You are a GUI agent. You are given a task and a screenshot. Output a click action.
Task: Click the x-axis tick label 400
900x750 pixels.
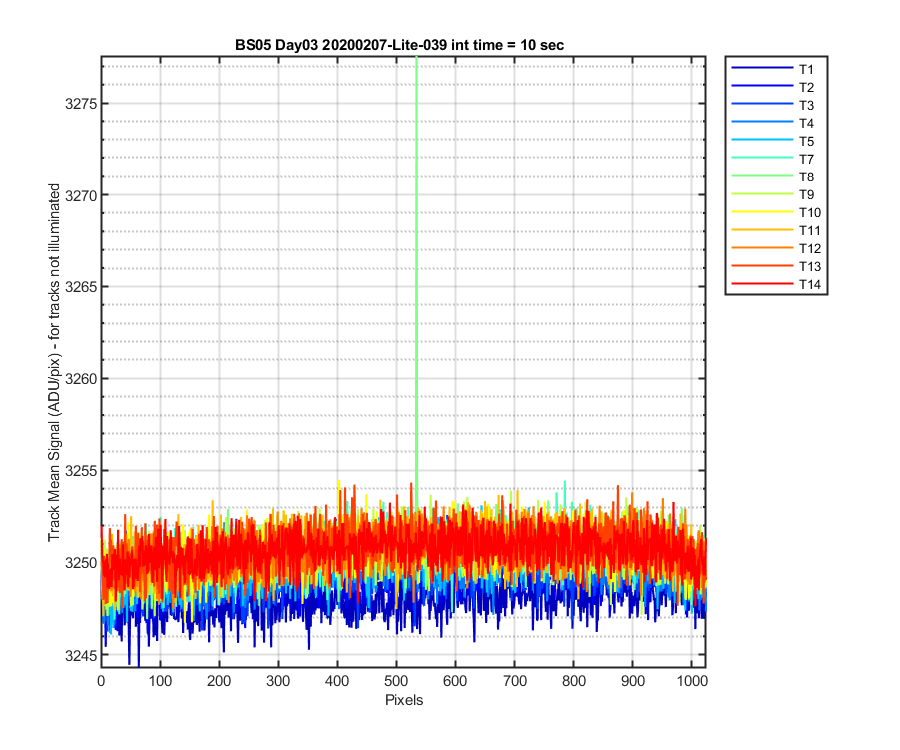(338, 681)
